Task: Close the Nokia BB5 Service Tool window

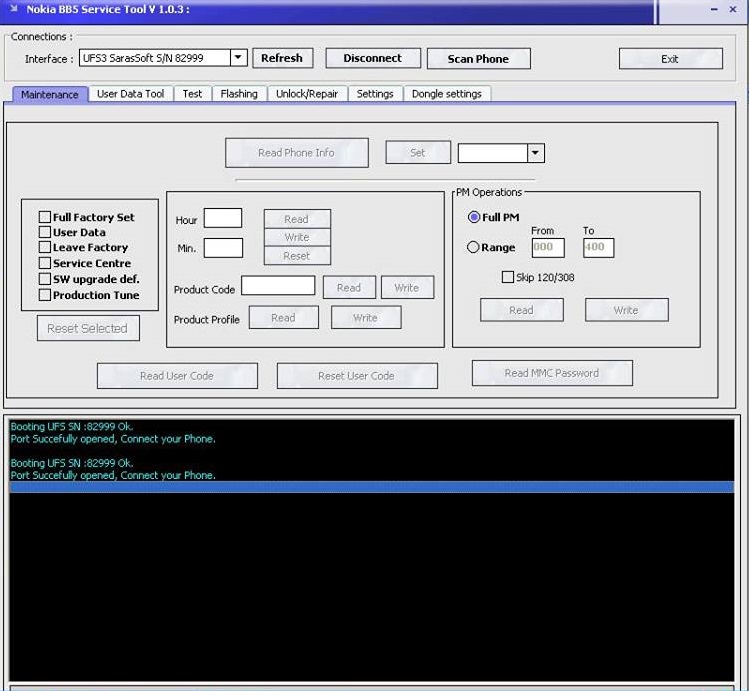Action: point(733,9)
